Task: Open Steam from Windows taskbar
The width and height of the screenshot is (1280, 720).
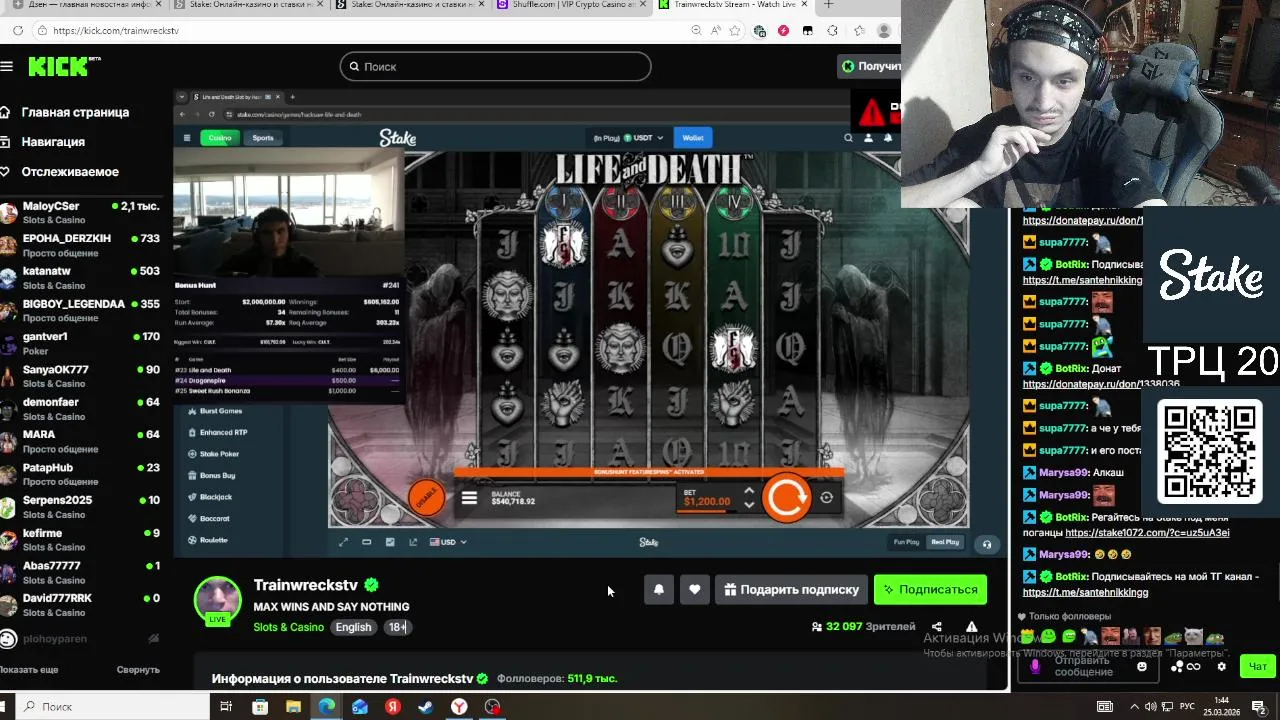Action: click(426, 707)
